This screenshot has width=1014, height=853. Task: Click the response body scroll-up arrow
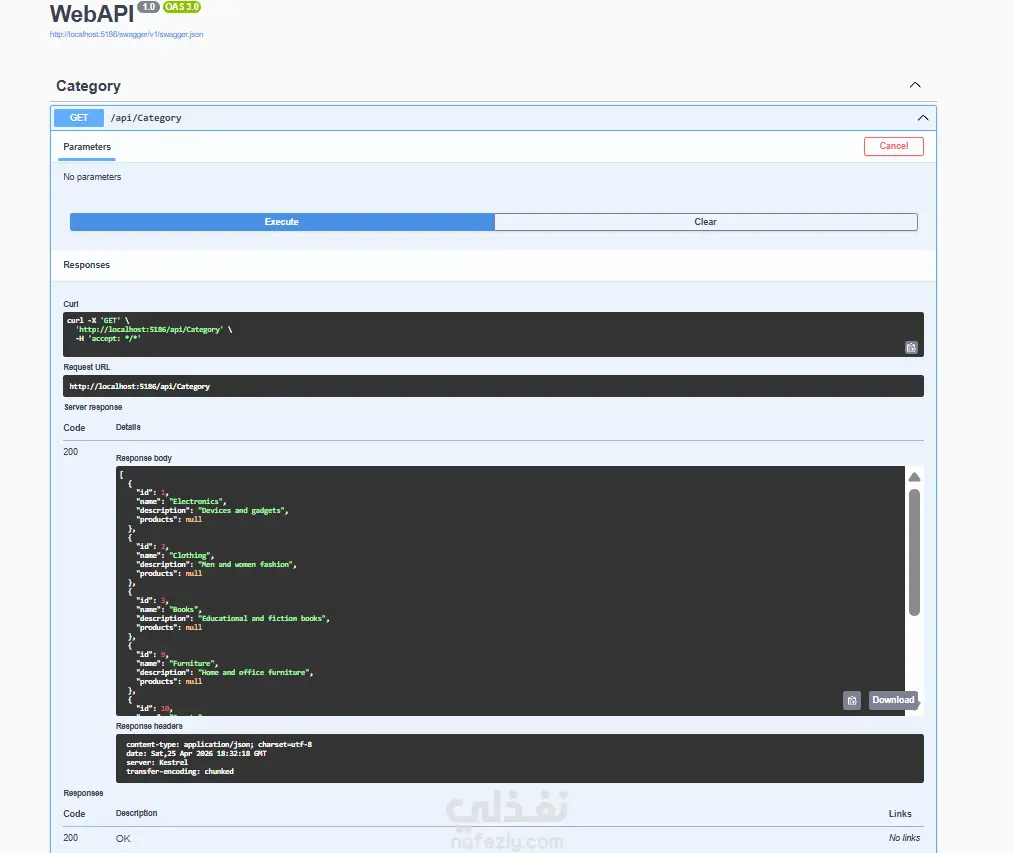point(914,477)
